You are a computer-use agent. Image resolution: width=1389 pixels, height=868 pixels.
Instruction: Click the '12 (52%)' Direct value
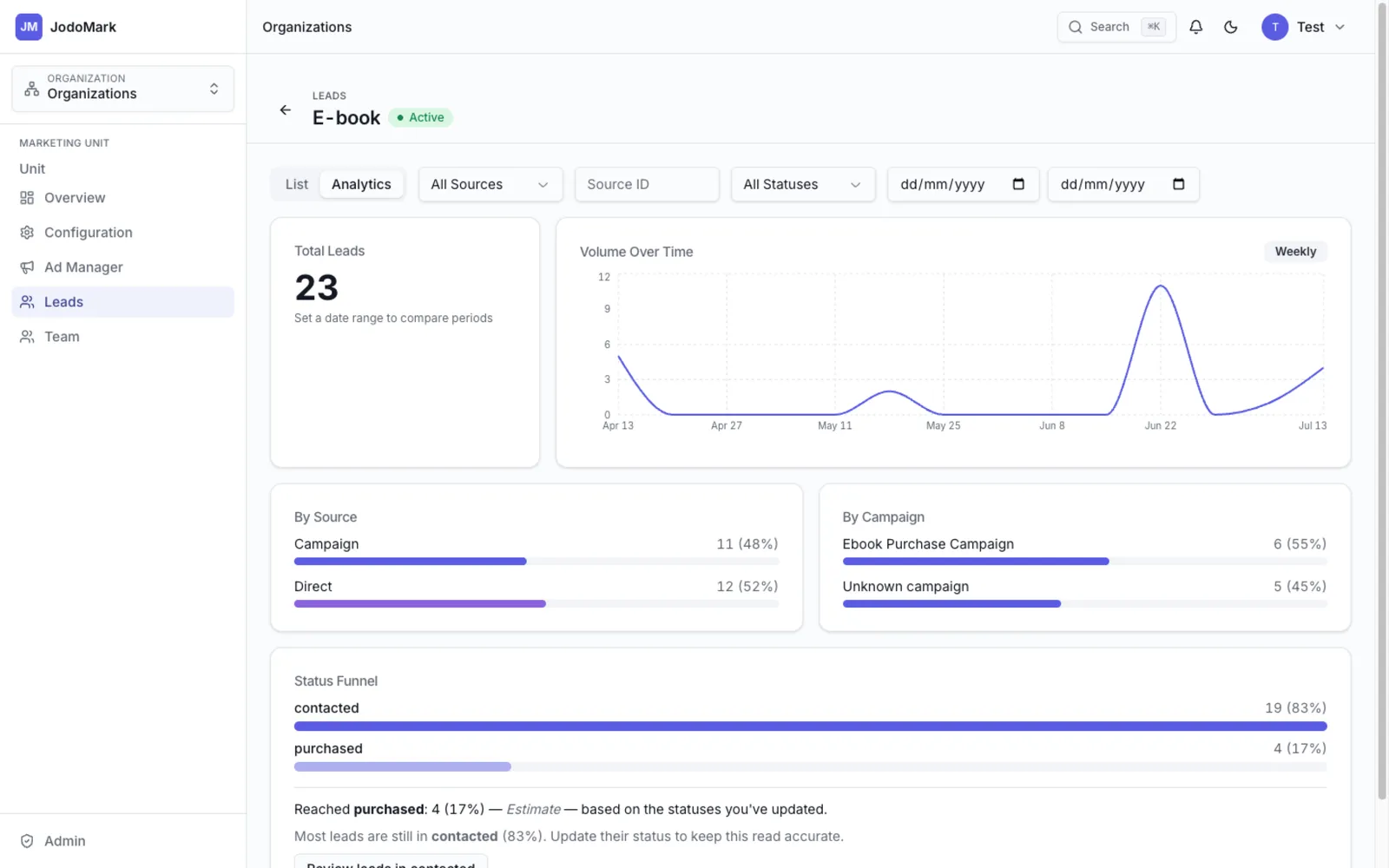747,587
